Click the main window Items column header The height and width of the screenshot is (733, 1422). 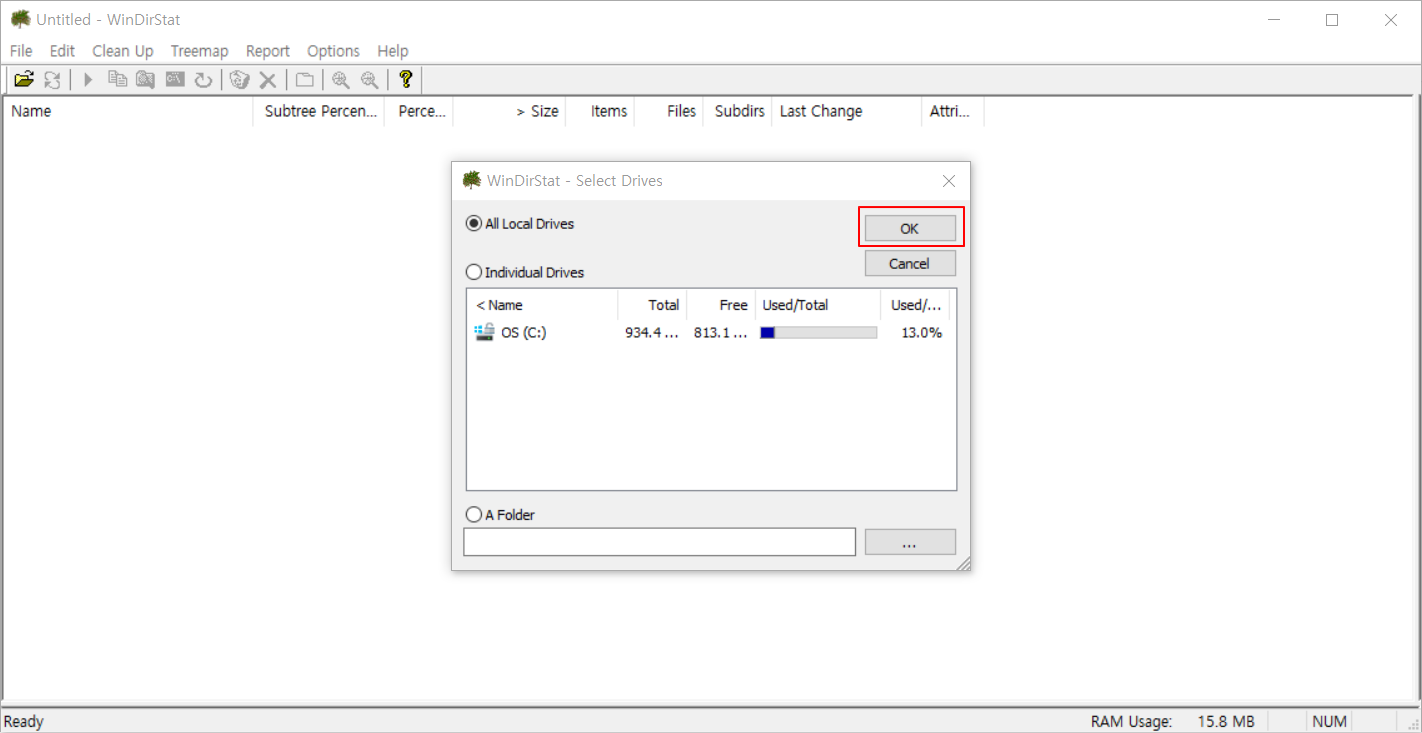pos(600,111)
